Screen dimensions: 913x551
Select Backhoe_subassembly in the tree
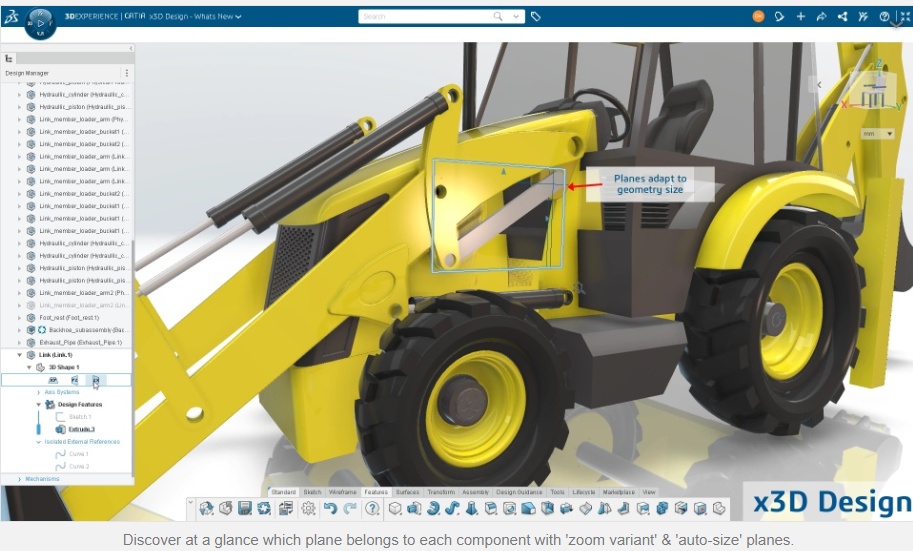coord(89,330)
